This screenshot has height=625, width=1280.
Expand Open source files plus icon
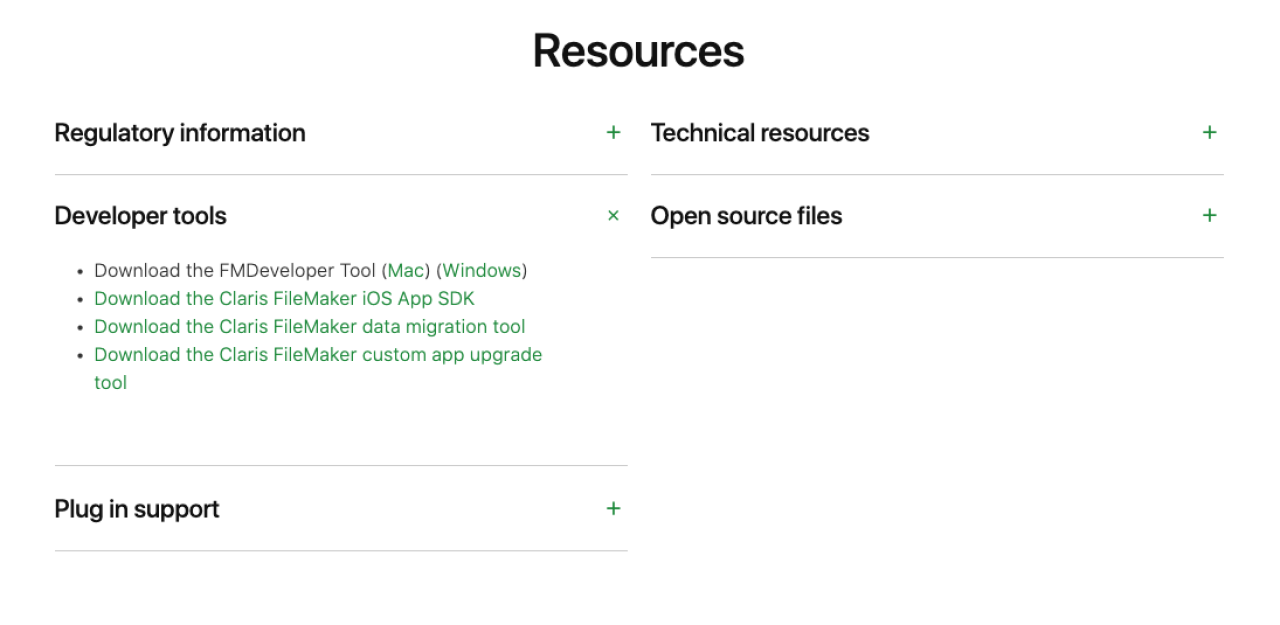(x=1209, y=216)
